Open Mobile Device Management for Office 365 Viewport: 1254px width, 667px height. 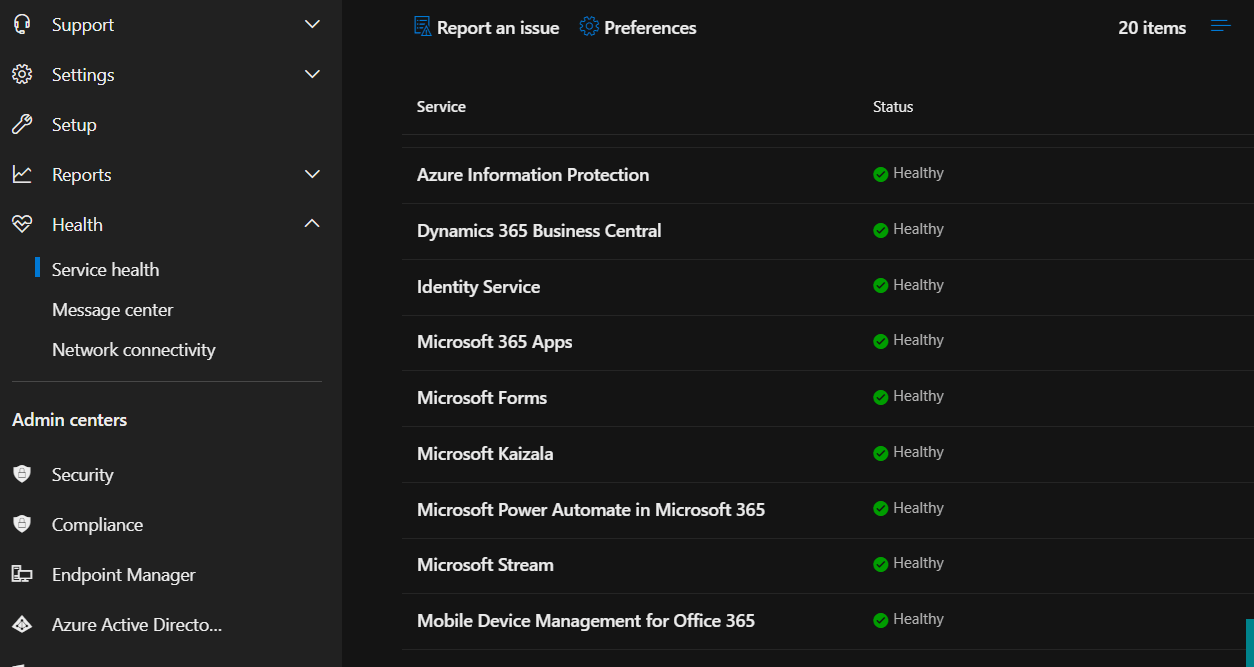click(586, 621)
